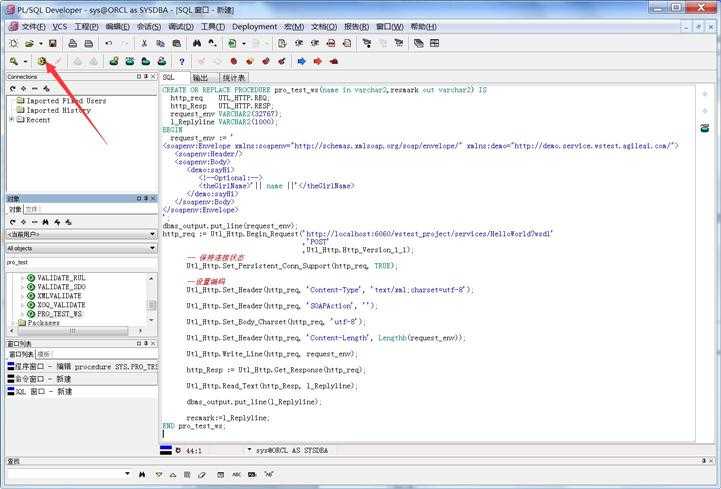The height and width of the screenshot is (489, 721).
Task: Click the green icon in right editor margin
Action: (704, 128)
